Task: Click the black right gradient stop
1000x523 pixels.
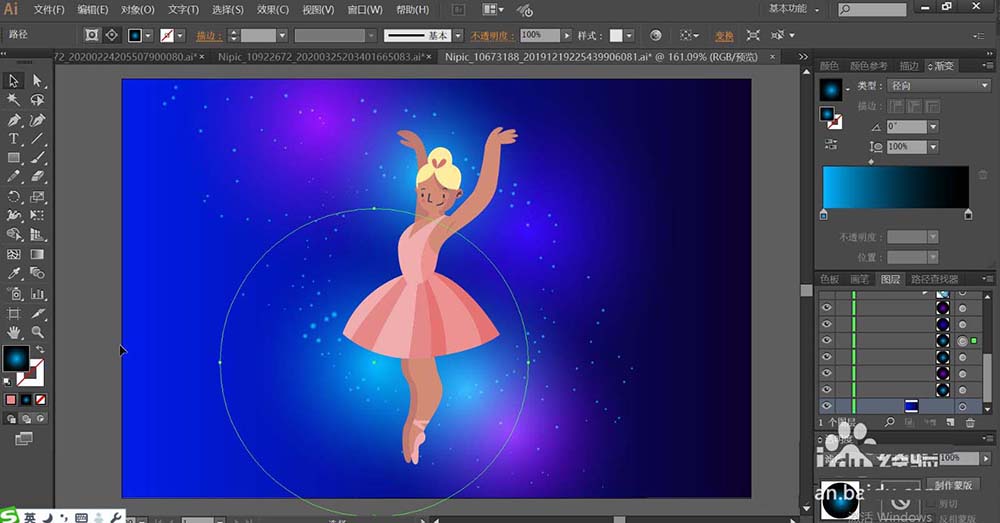Action: 968,214
